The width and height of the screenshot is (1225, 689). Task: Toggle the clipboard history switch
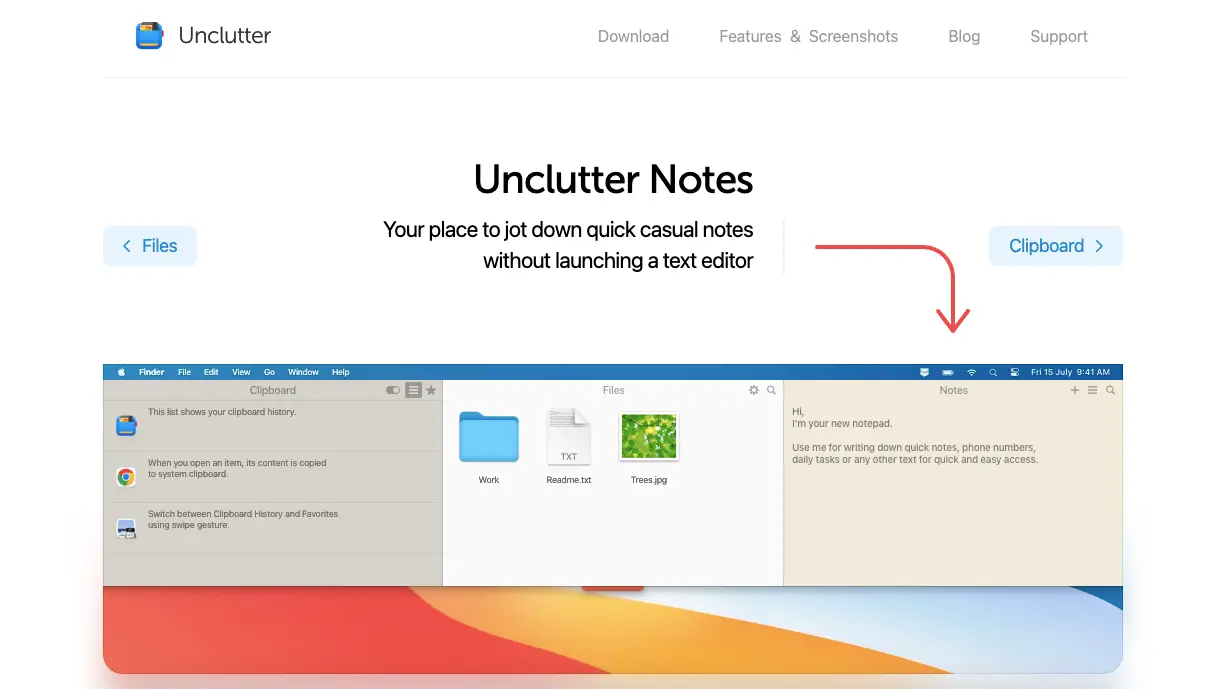pos(393,390)
